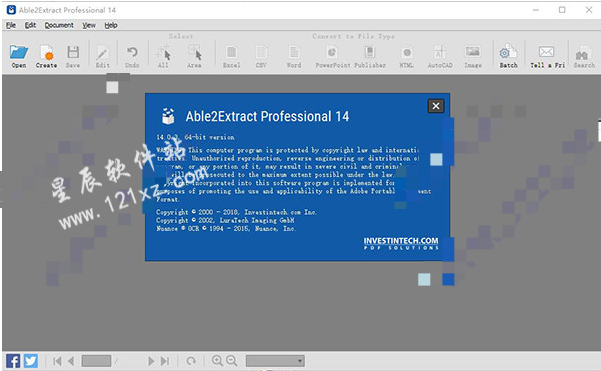Go to next page arrow
Screen dimensions: 601x371
(151, 361)
